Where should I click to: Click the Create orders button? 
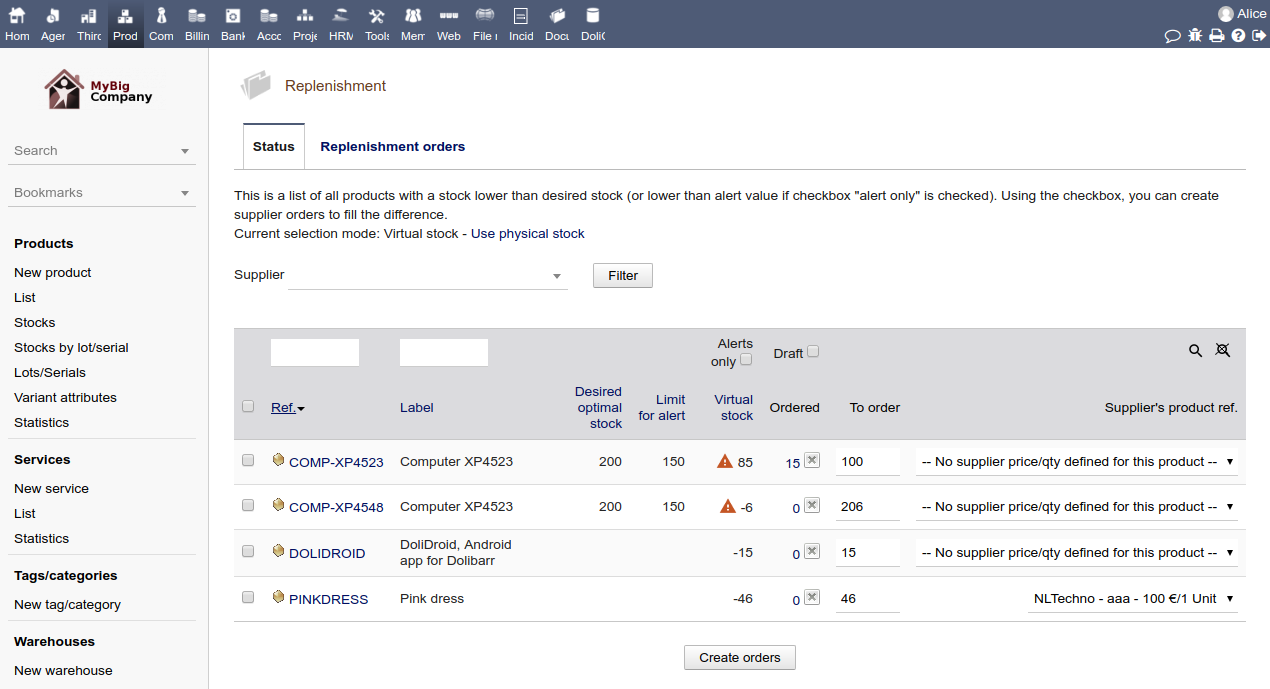pos(739,658)
